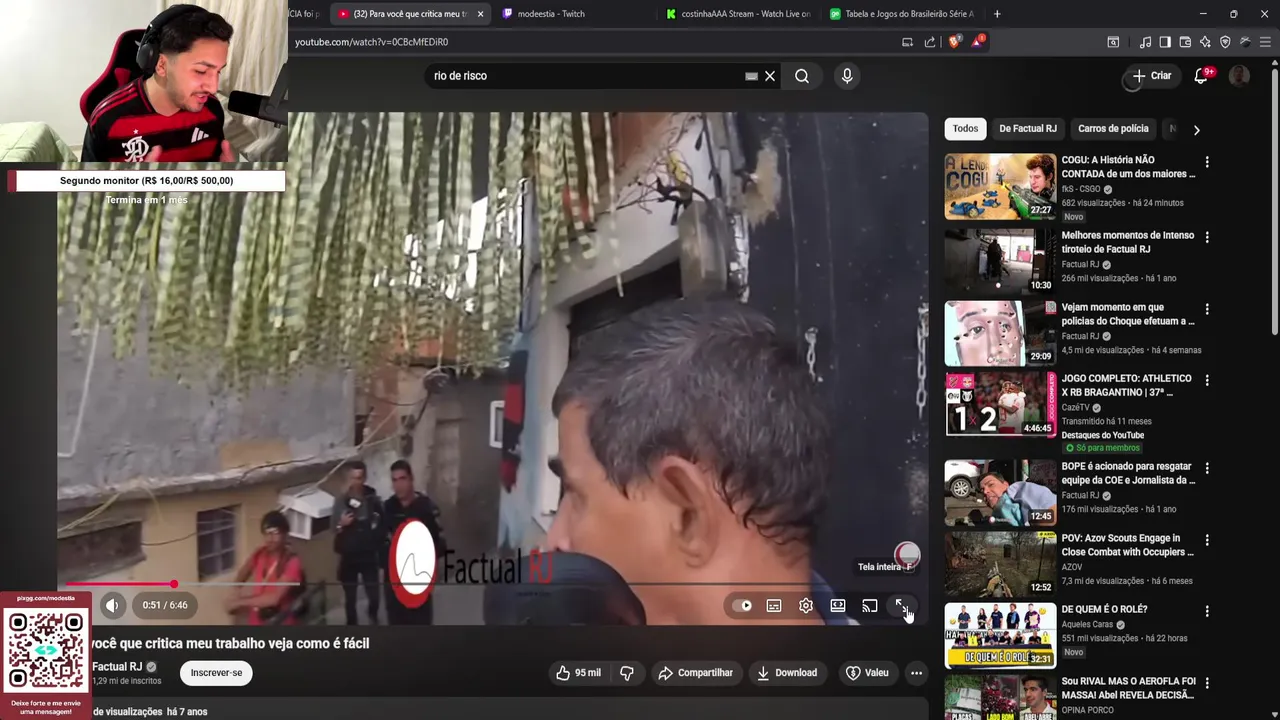Mute the YouTube video volume
The image size is (1280, 720).
tap(112, 605)
